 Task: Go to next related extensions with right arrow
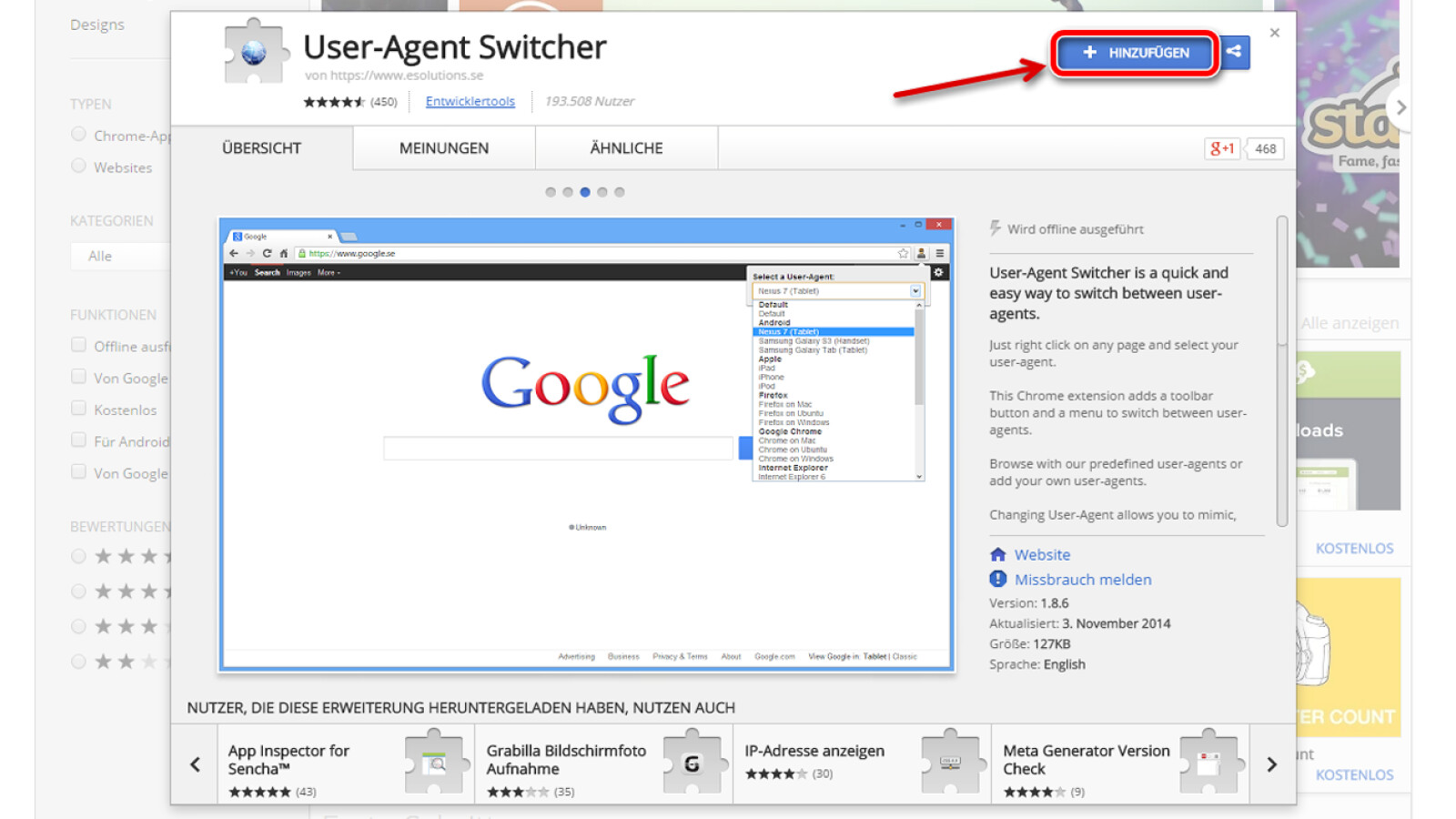[x=1272, y=764]
